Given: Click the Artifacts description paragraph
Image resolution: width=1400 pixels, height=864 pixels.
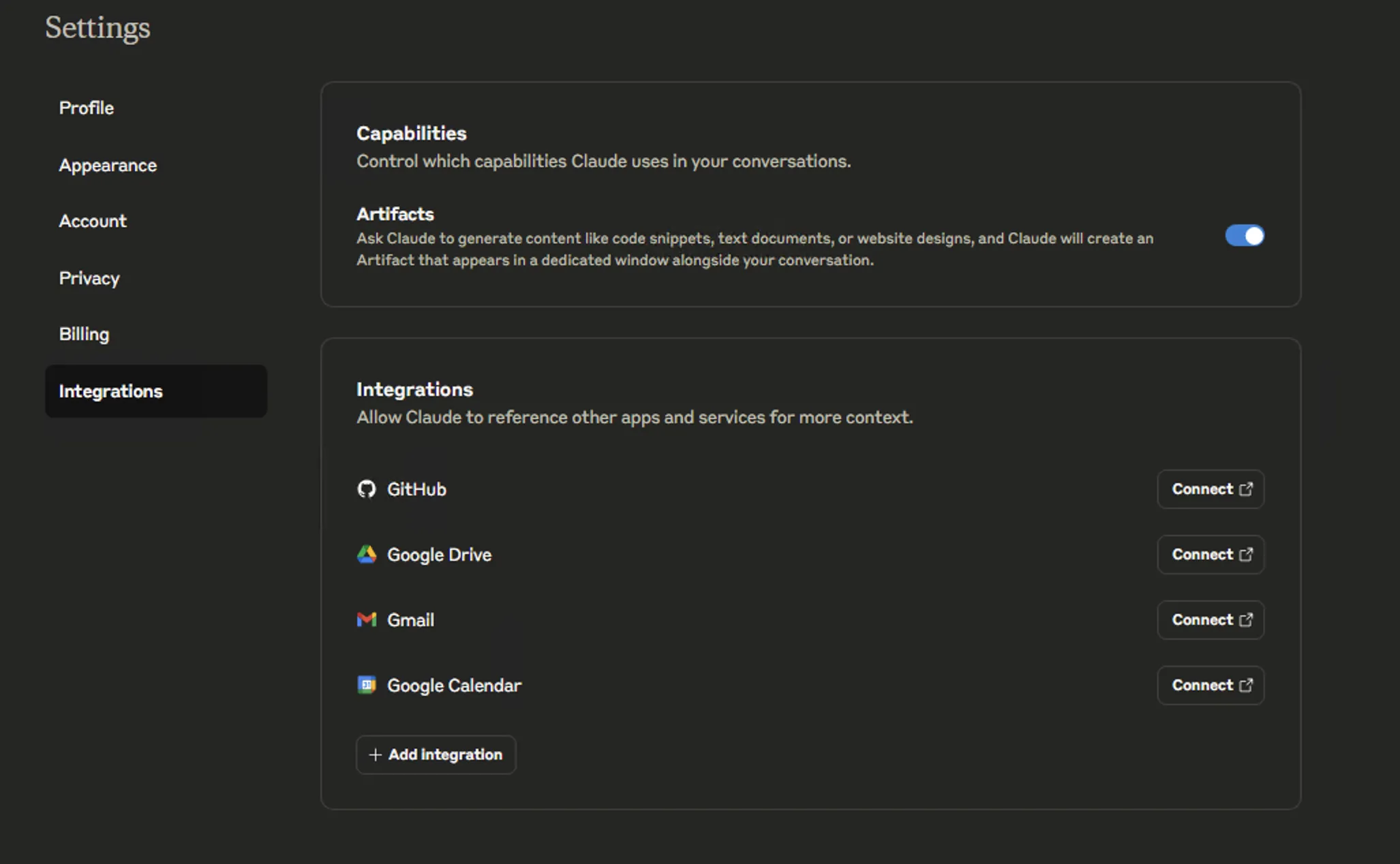Looking at the screenshot, I should [755, 249].
